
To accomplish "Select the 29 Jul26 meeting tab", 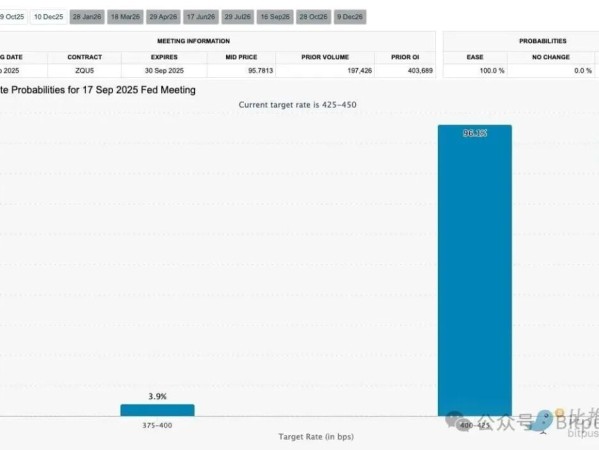I will tap(238, 17).
